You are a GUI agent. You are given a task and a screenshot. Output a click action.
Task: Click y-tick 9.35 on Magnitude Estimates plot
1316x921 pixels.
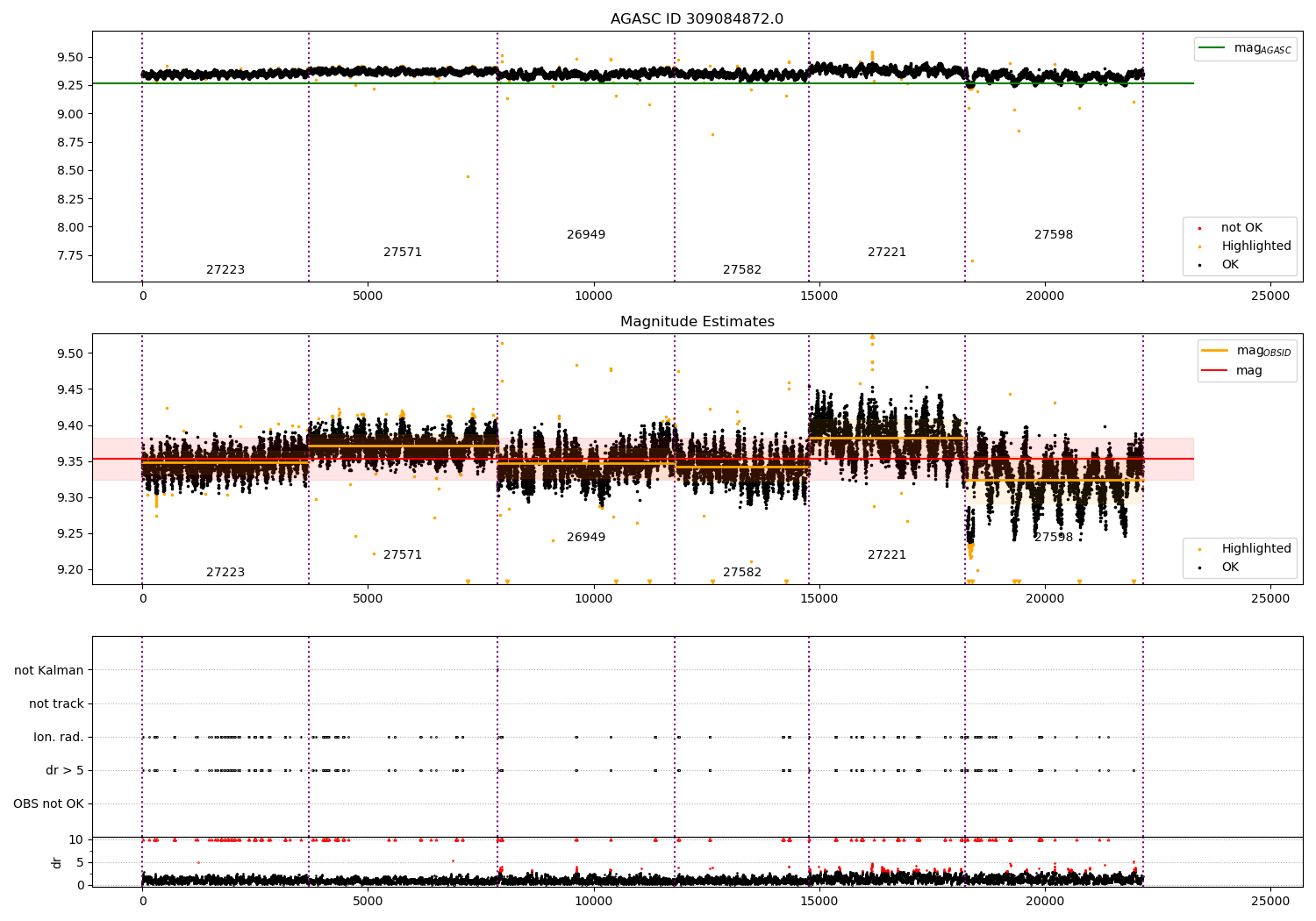tap(69, 462)
